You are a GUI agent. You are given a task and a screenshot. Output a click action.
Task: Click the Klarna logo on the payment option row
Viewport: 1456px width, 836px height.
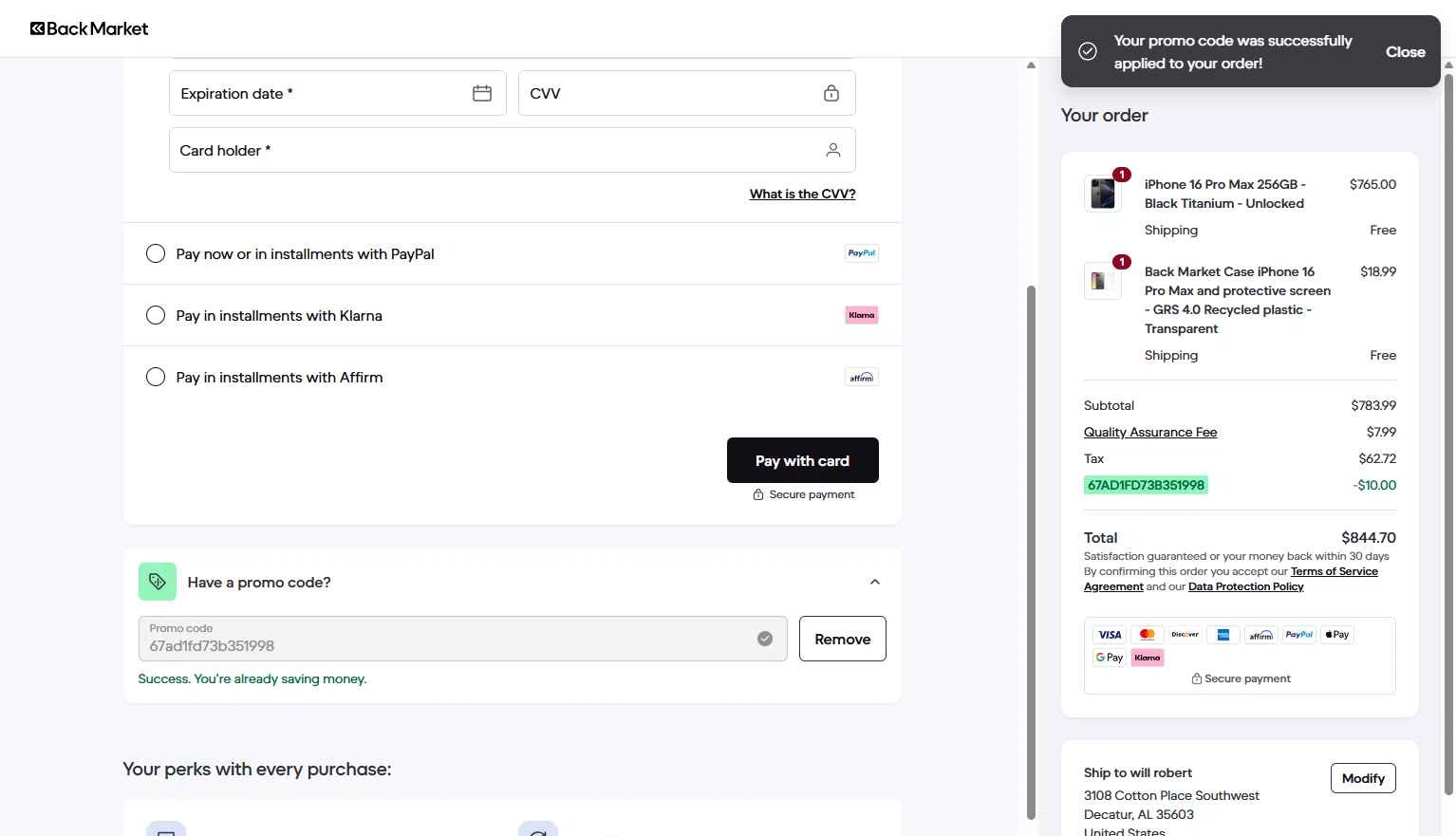pyautogui.click(x=862, y=315)
